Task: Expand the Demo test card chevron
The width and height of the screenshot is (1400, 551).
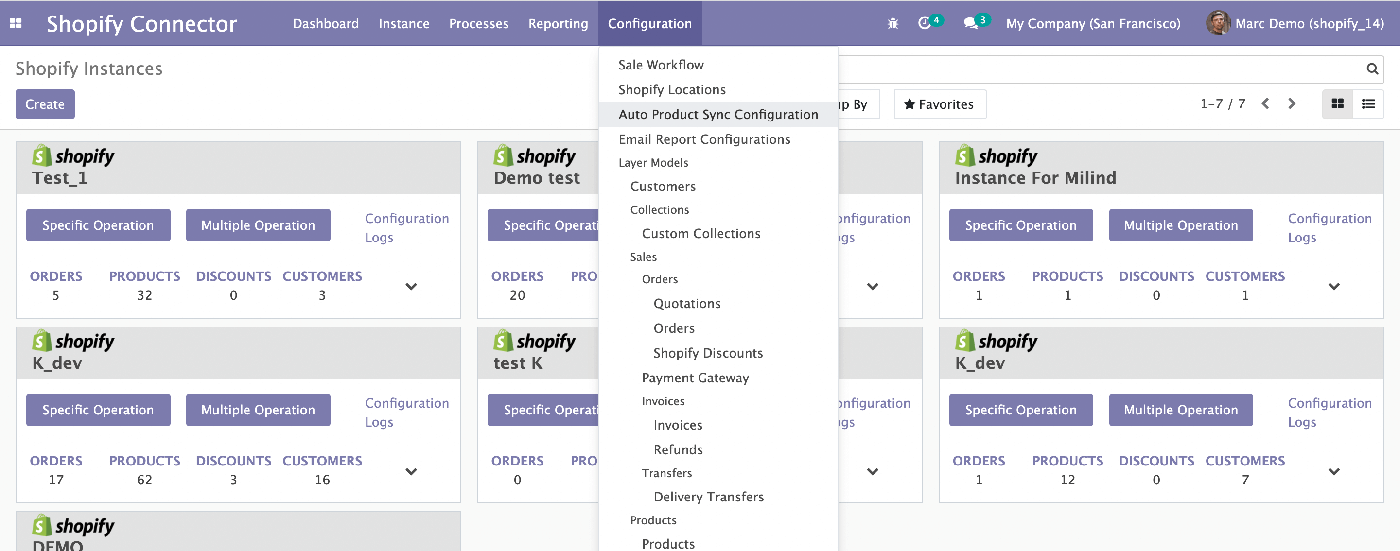Action: click(x=873, y=286)
